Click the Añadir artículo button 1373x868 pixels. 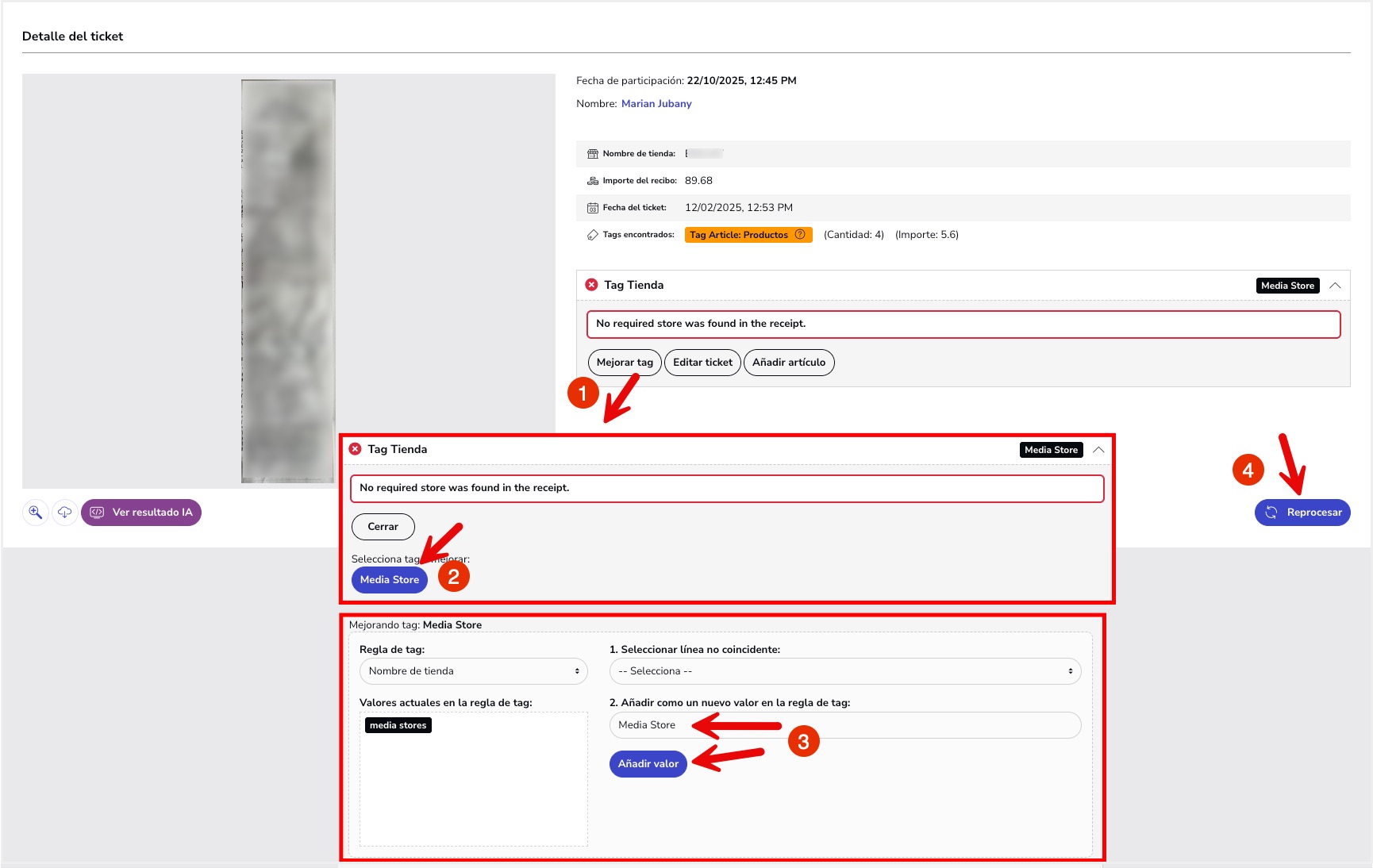788,363
